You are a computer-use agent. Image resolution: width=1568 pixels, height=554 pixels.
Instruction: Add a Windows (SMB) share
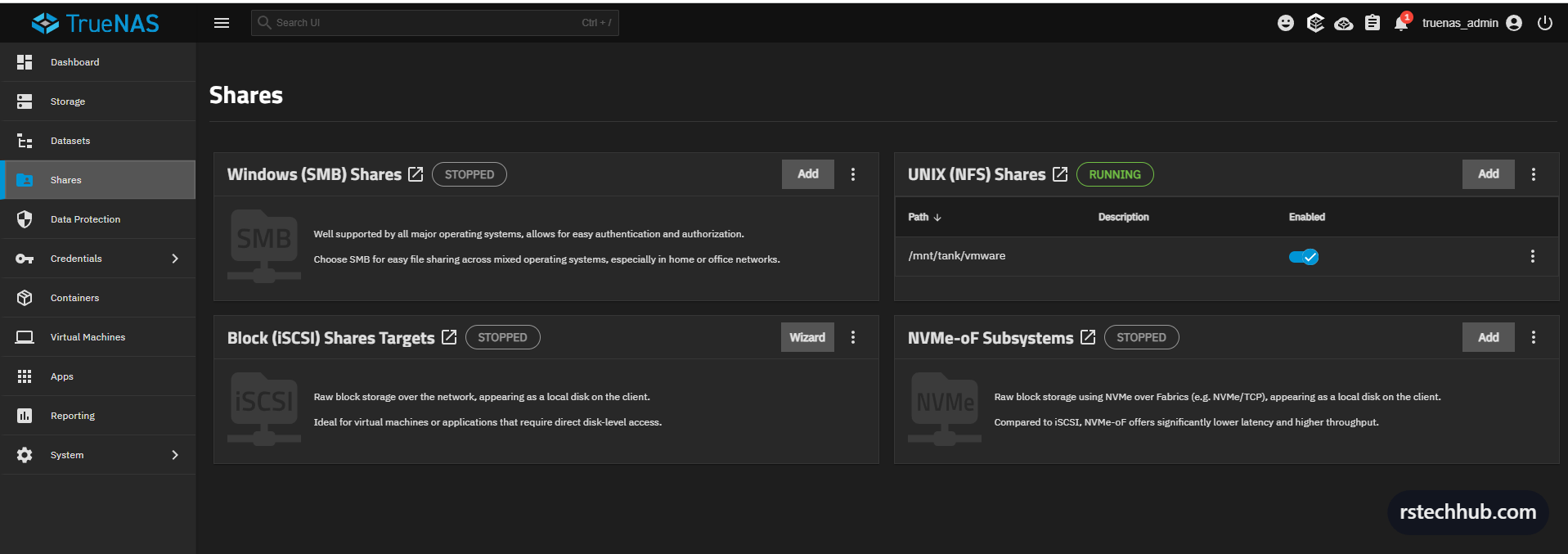pyautogui.click(x=808, y=174)
